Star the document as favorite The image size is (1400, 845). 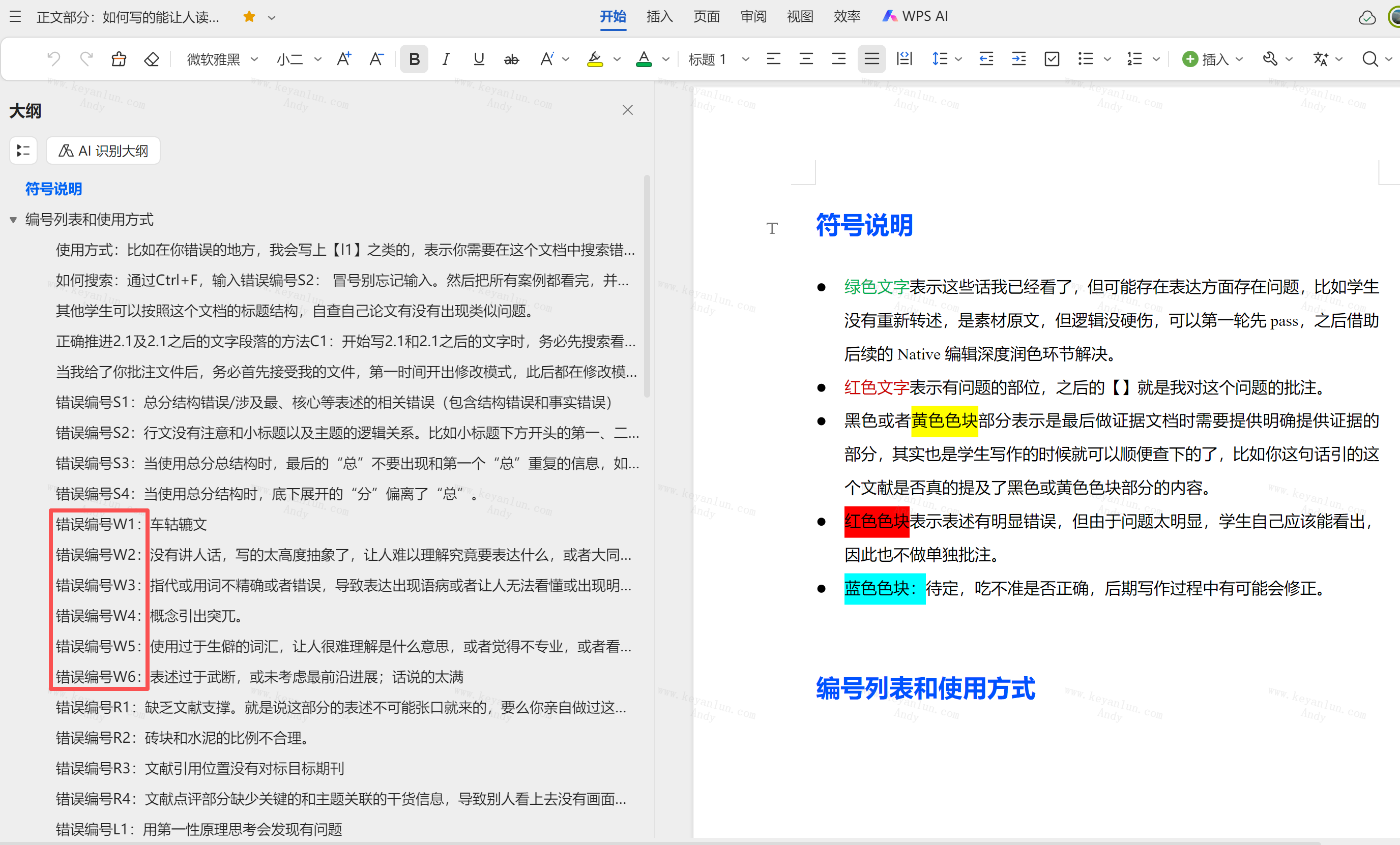(249, 17)
